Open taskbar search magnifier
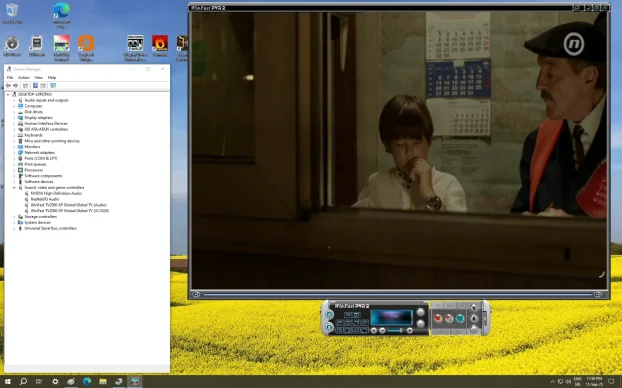The height and width of the screenshot is (388, 622). point(23,382)
